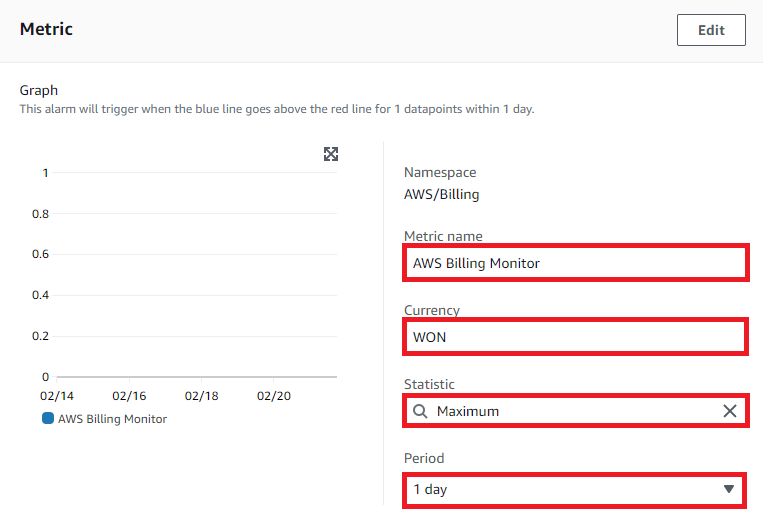This screenshot has height=523, width=763.
Task: Click the 02/20 axis date label
Action: point(273,396)
